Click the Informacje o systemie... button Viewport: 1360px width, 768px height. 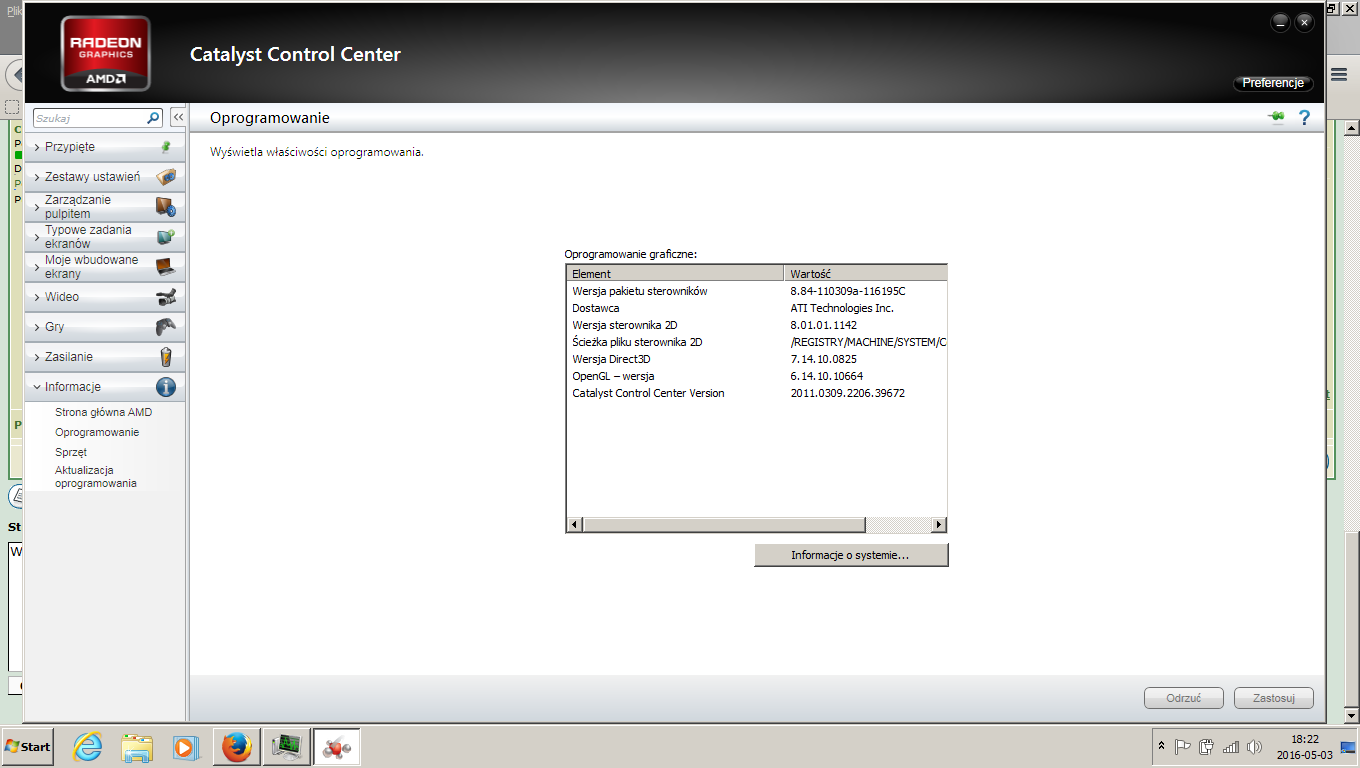851,555
